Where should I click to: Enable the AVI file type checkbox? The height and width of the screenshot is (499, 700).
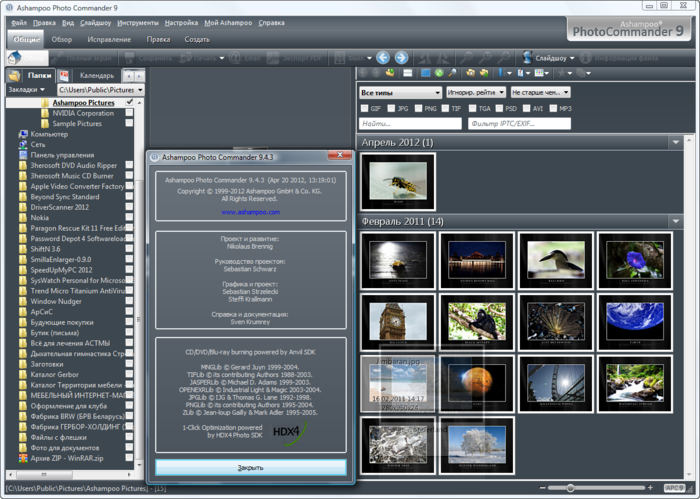(526, 108)
